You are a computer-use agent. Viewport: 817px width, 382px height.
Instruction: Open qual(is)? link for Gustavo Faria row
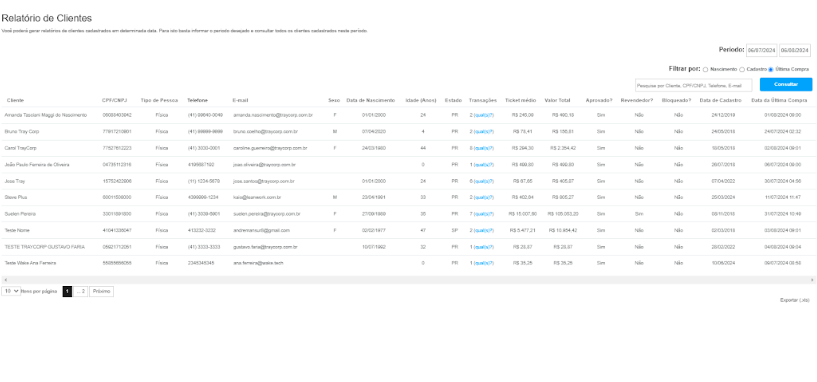click(484, 247)
